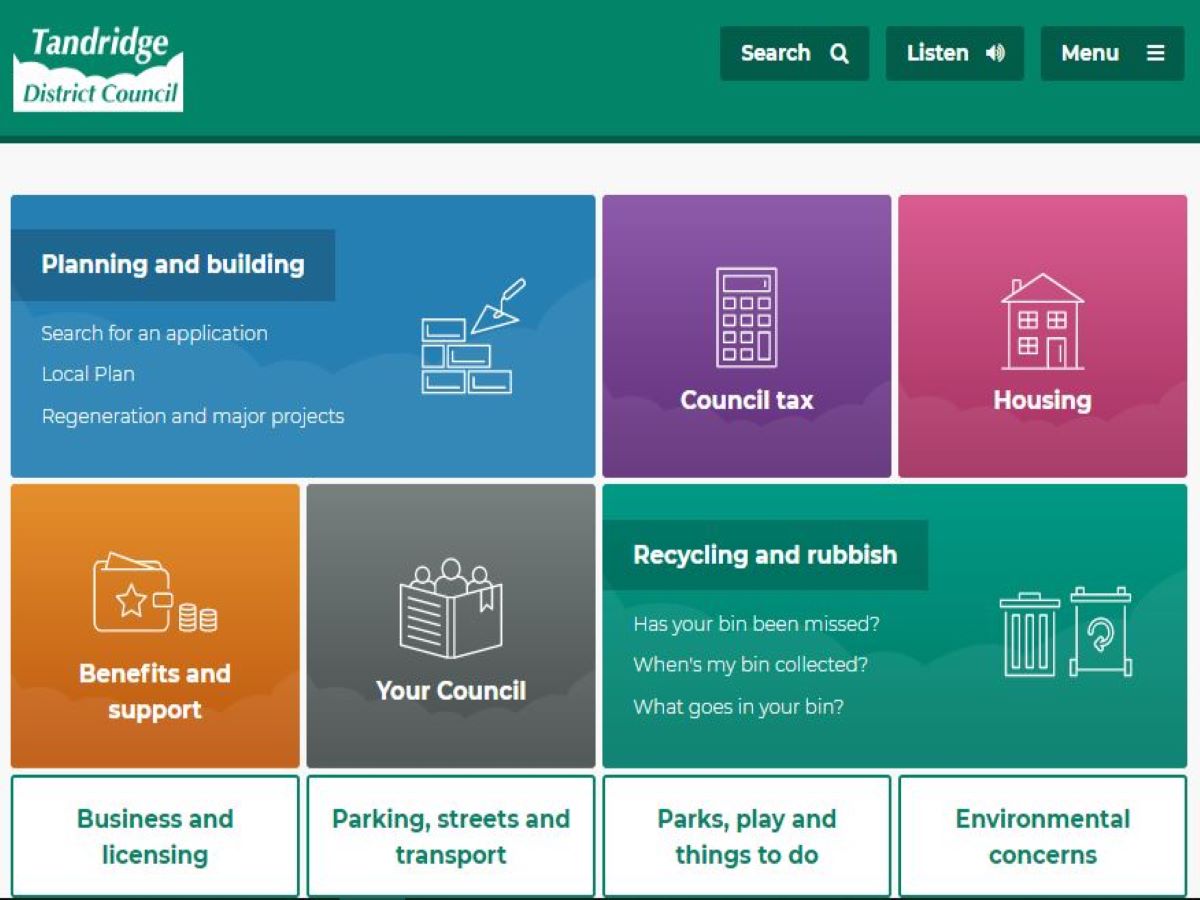This screenshot has width=1200, height=900.
Task: Click the hamburger menu icon
Action: click(x=1155, y=53)
